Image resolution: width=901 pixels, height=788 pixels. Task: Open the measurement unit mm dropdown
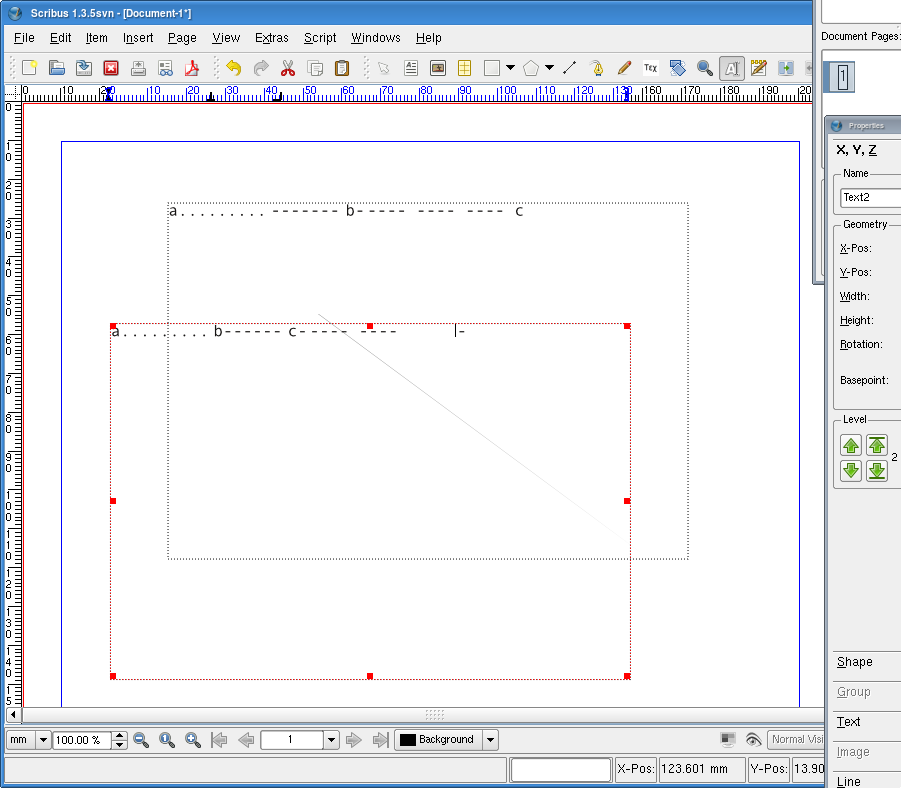point(43,740)
